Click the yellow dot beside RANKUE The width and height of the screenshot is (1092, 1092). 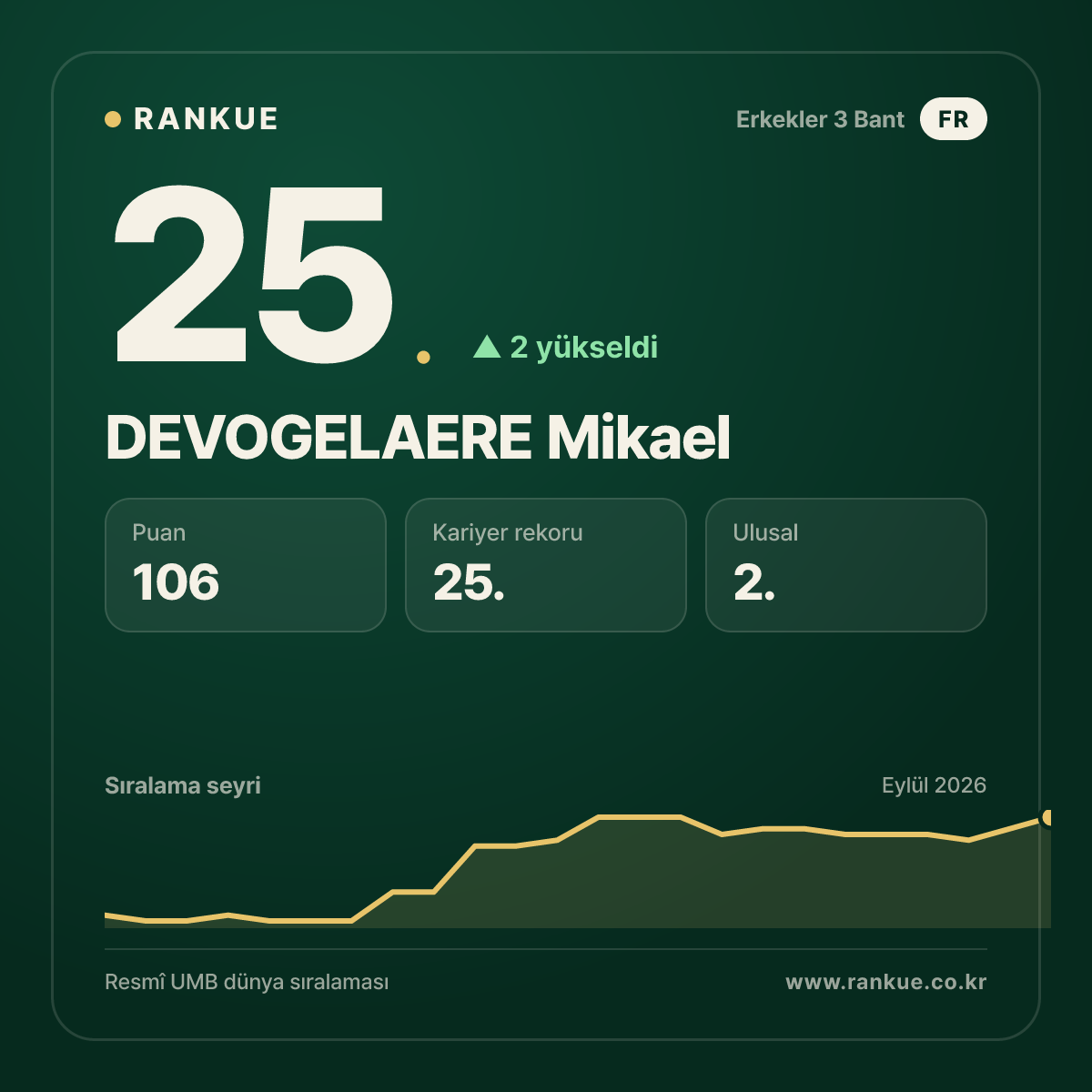click(x=113, y=119)
